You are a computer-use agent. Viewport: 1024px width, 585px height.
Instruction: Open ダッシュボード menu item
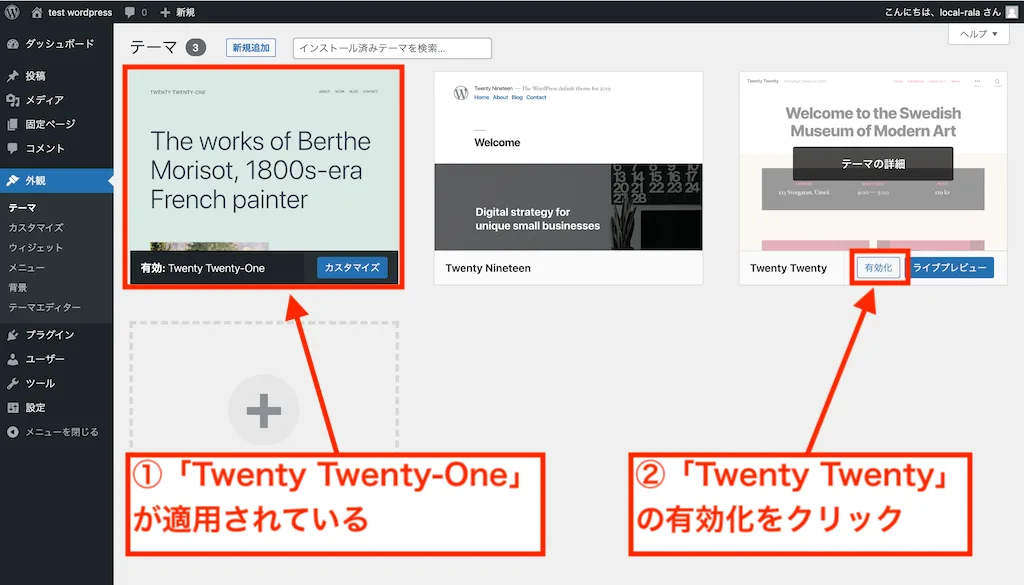[57, 44]
